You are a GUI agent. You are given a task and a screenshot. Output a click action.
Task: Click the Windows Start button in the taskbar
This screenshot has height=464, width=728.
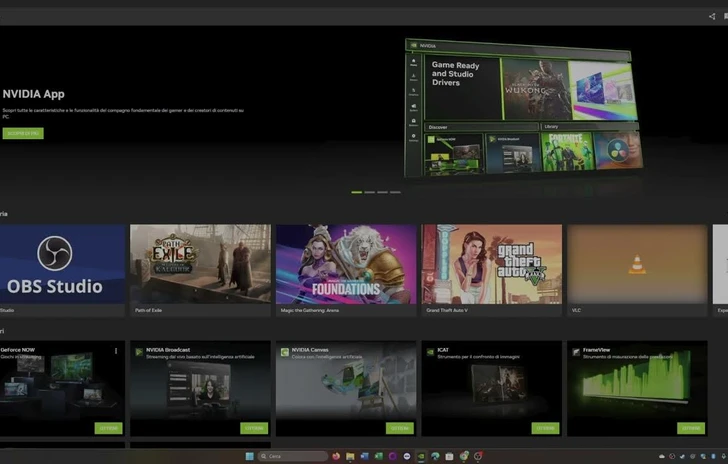point(249,456)
